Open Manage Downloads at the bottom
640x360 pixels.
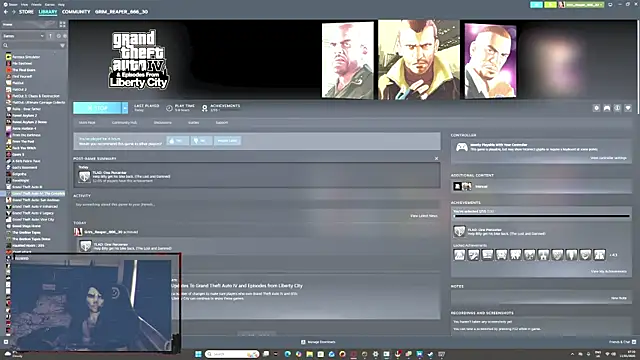click(318, 342)
